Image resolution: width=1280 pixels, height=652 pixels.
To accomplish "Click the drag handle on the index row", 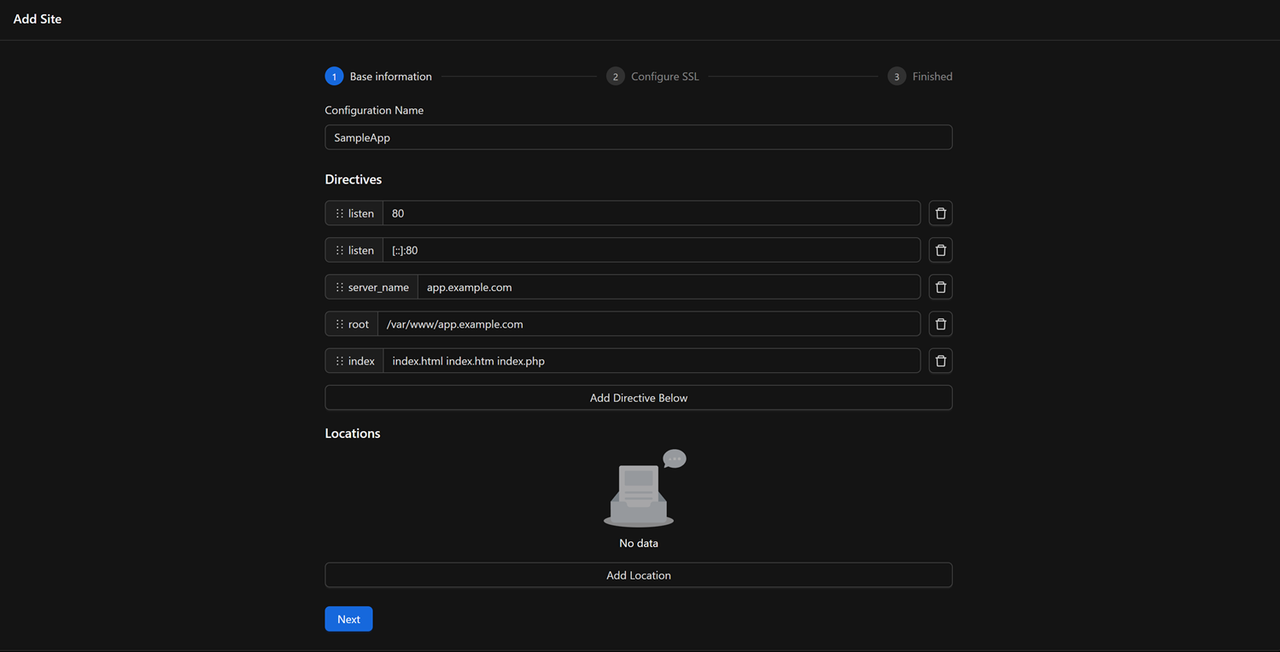I will coord(339,360).
